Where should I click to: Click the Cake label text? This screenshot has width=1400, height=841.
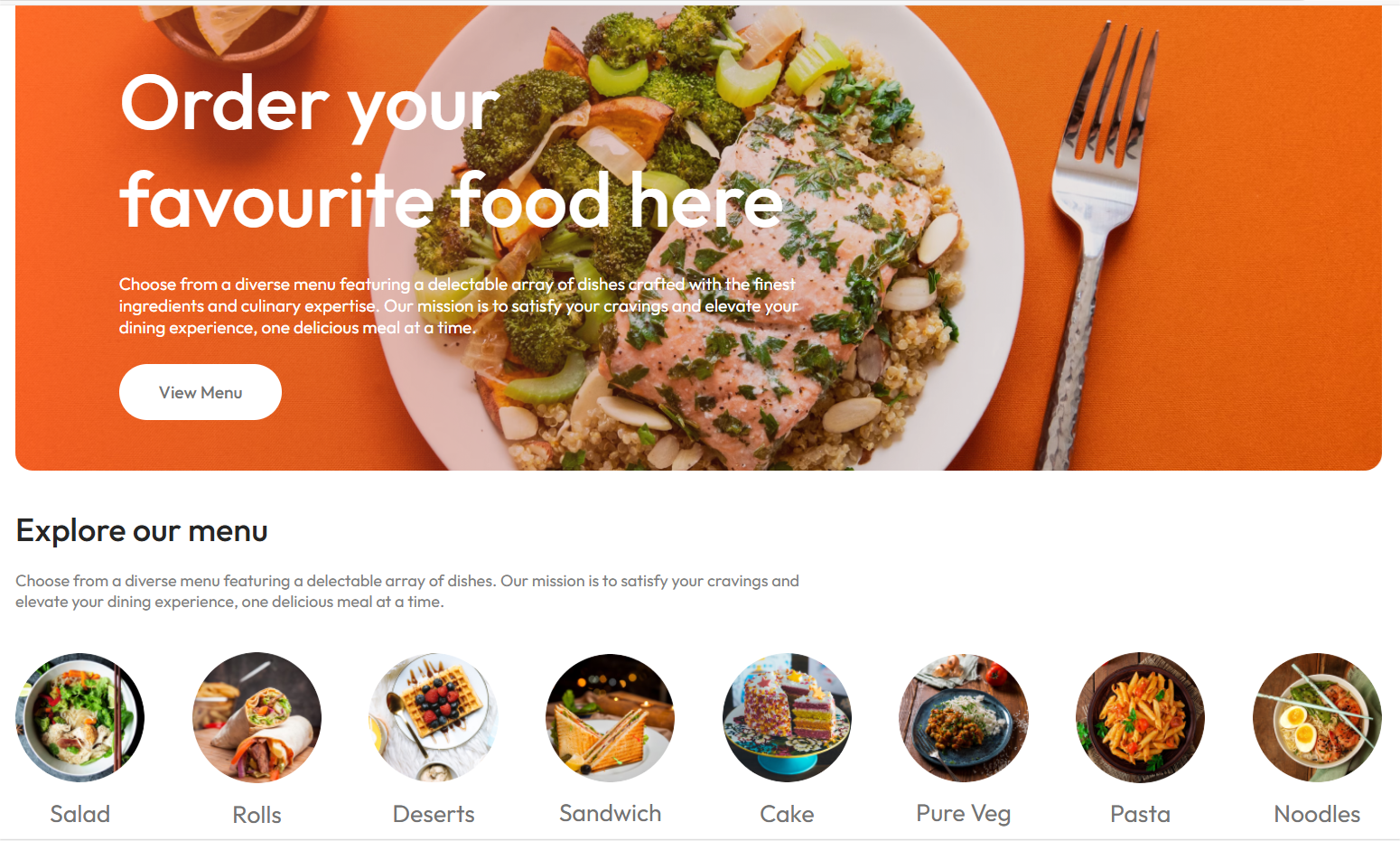(787, 814)
